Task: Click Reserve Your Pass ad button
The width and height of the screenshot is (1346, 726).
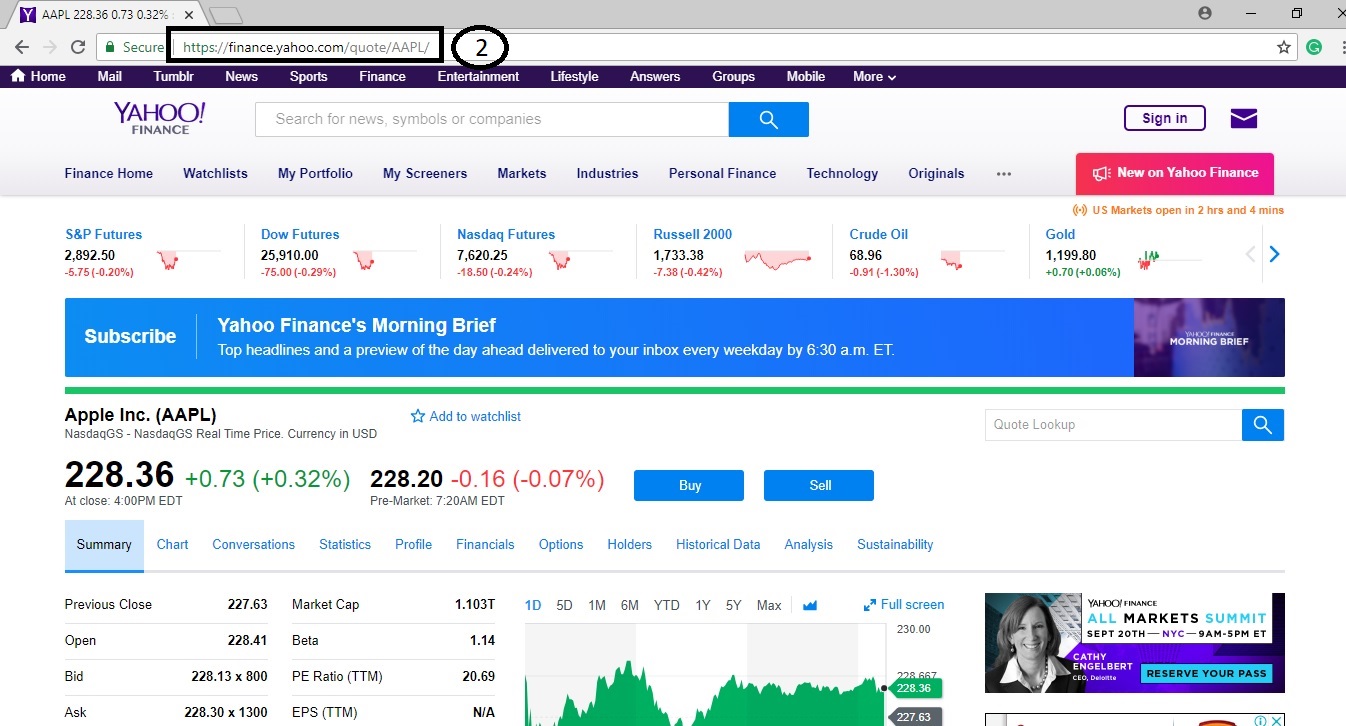Action: pos(1206,673)
